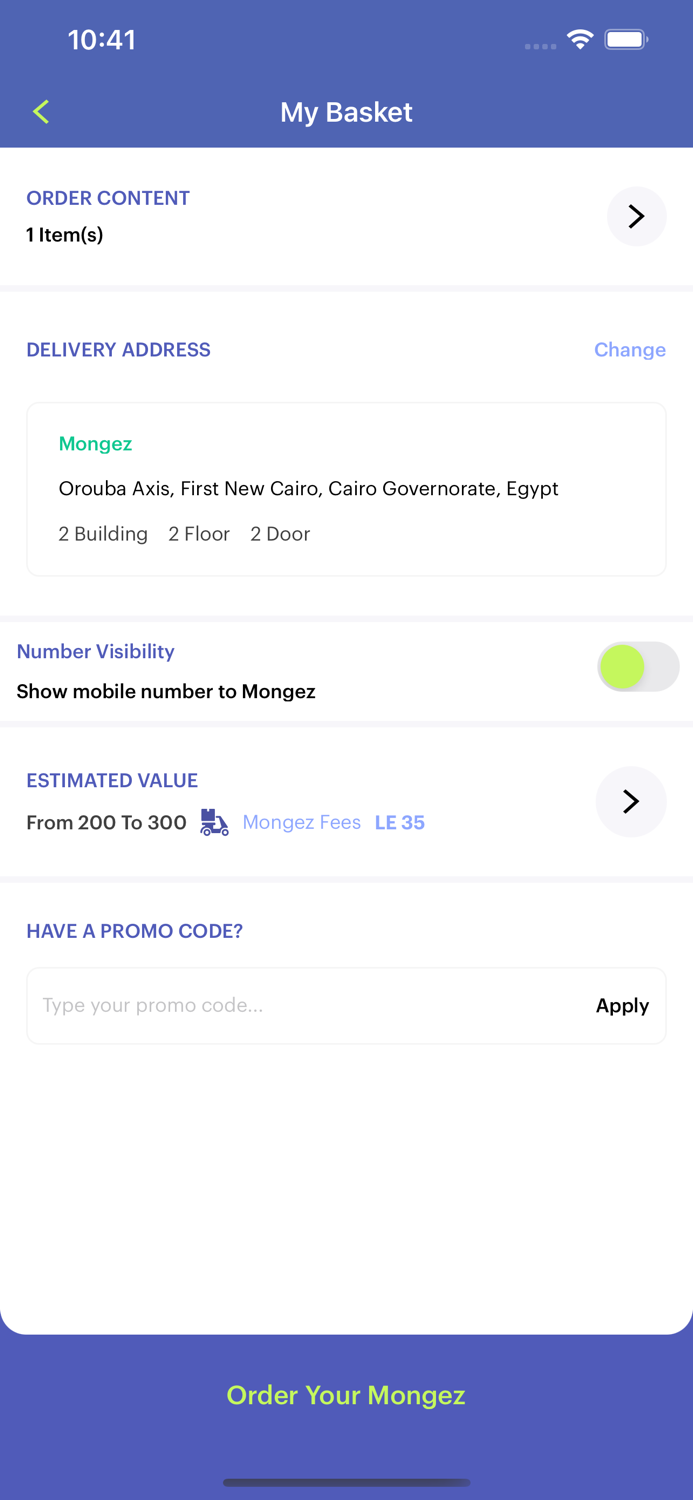
Task: Change the delivery address
Action: [x=630, y=350]
